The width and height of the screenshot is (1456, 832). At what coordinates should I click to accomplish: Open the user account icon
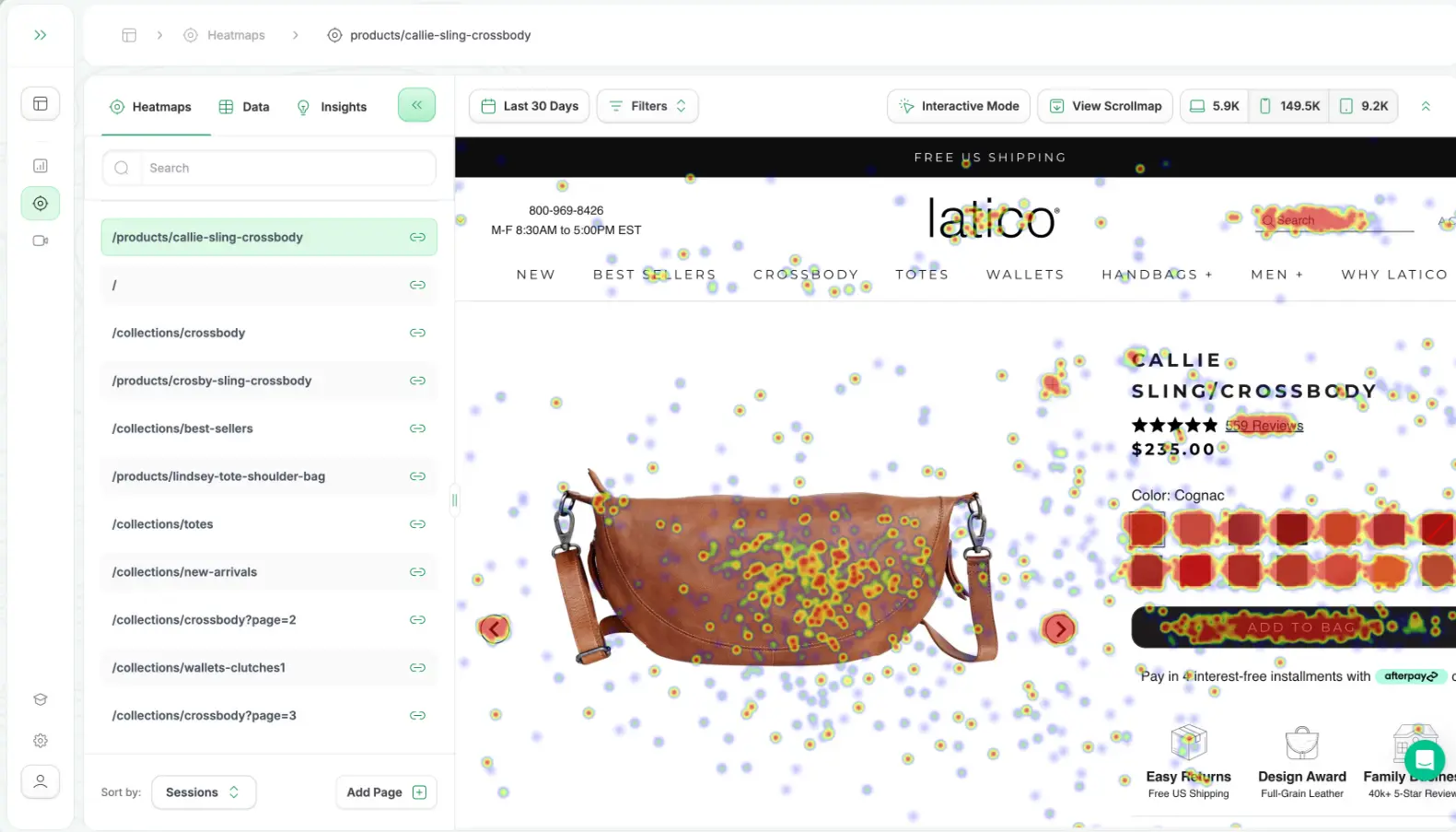[41, 781]
